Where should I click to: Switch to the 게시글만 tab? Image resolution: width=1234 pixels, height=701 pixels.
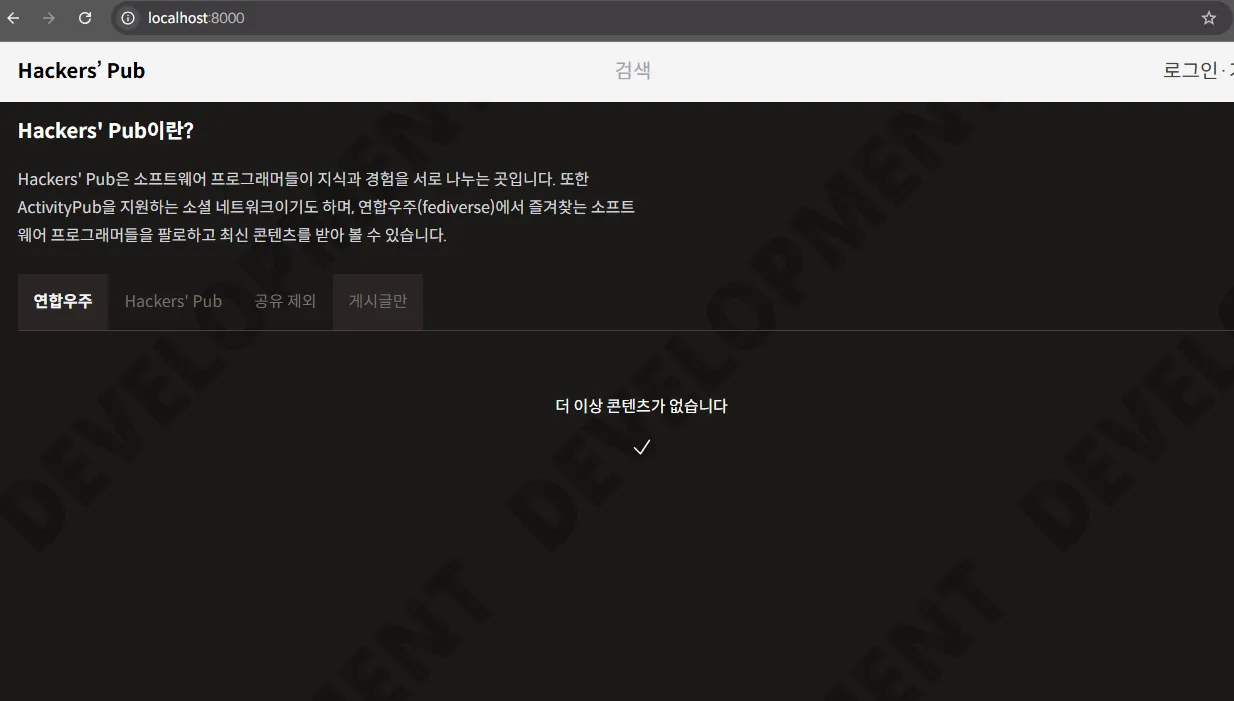(378, 301)
